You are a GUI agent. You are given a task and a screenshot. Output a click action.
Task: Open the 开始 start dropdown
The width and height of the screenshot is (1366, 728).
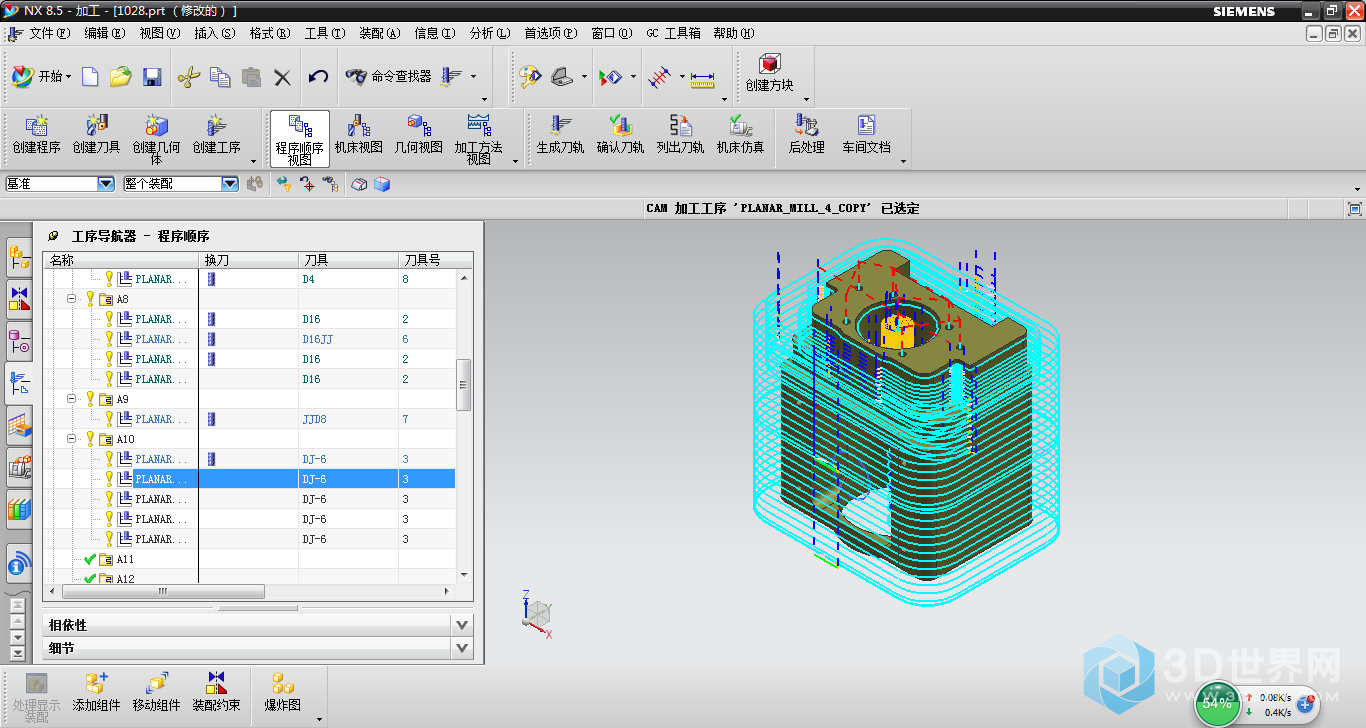(42, 76)
